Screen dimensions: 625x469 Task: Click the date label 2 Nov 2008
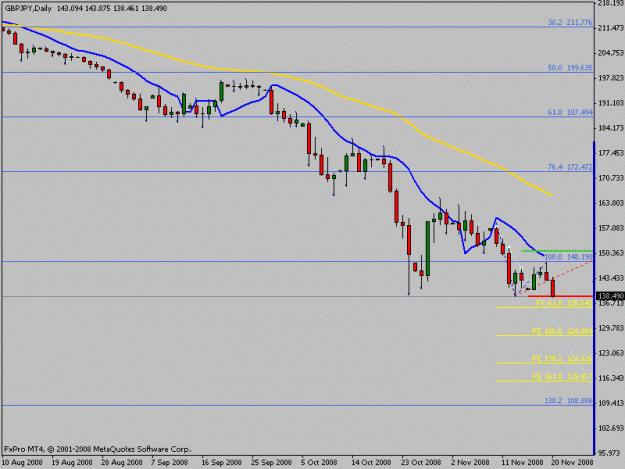pos(470,462)
